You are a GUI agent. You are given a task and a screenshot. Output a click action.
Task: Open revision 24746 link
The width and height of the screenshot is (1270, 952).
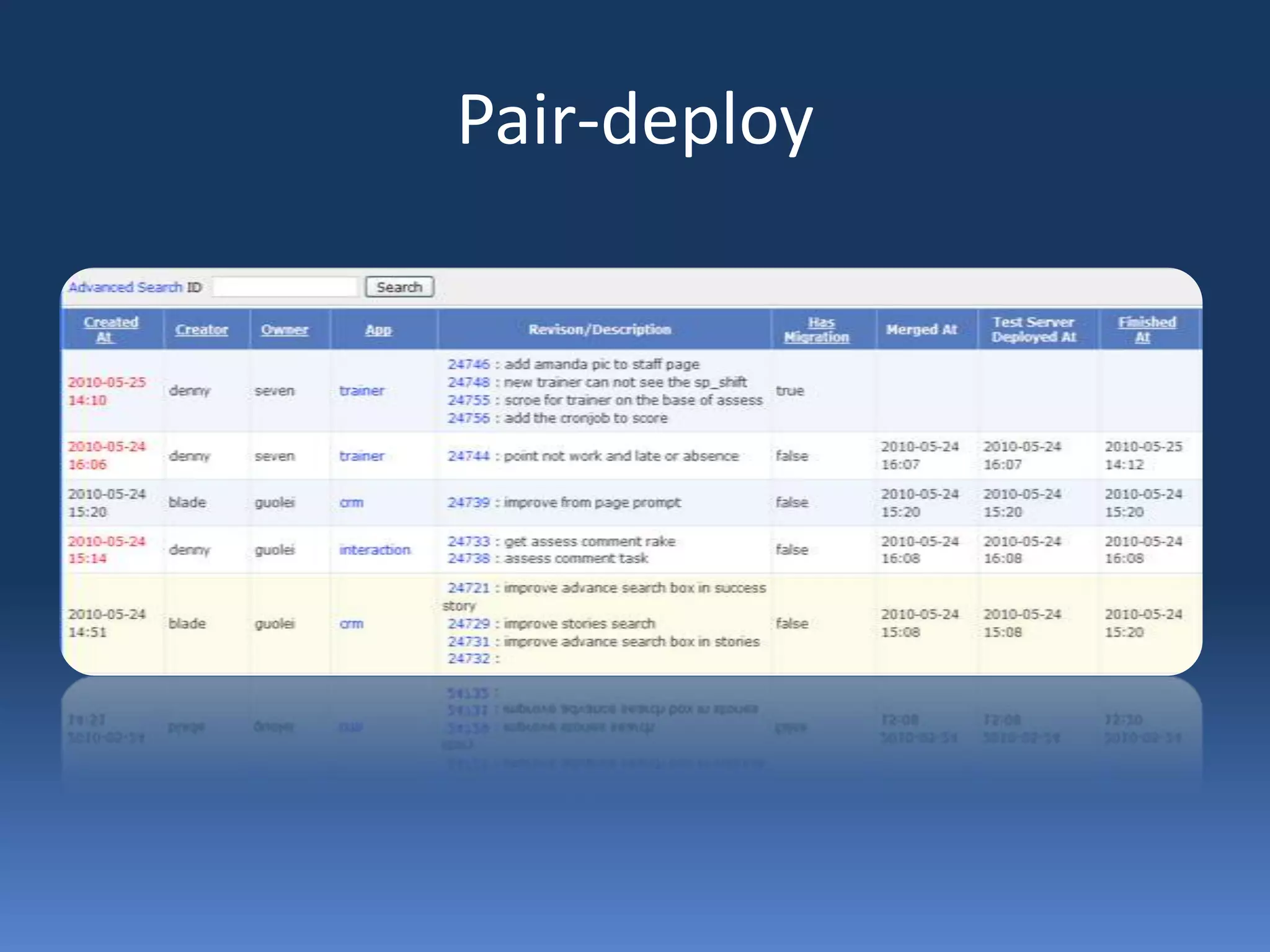[x=469, y=364]
